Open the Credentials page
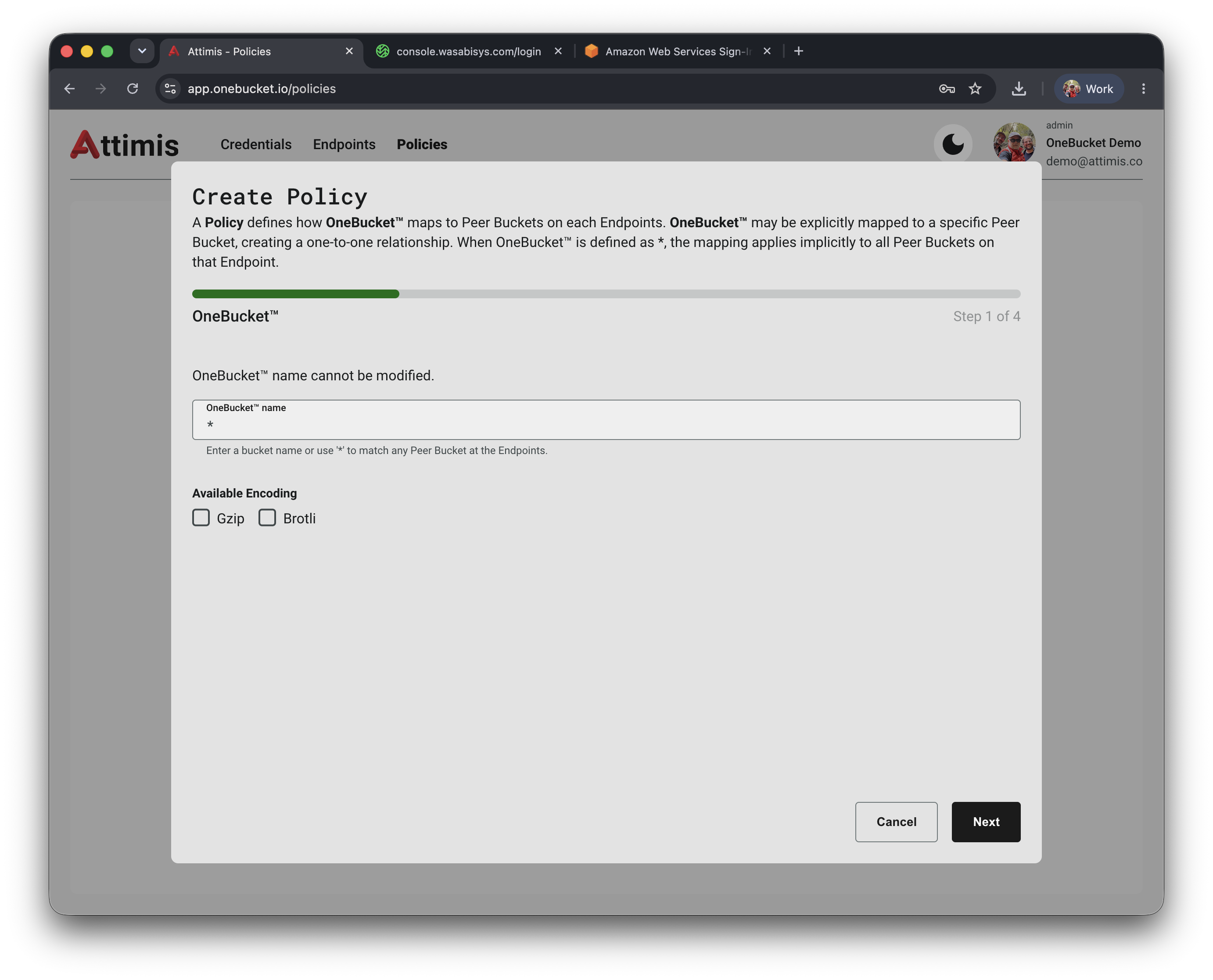 pos(256,144)
